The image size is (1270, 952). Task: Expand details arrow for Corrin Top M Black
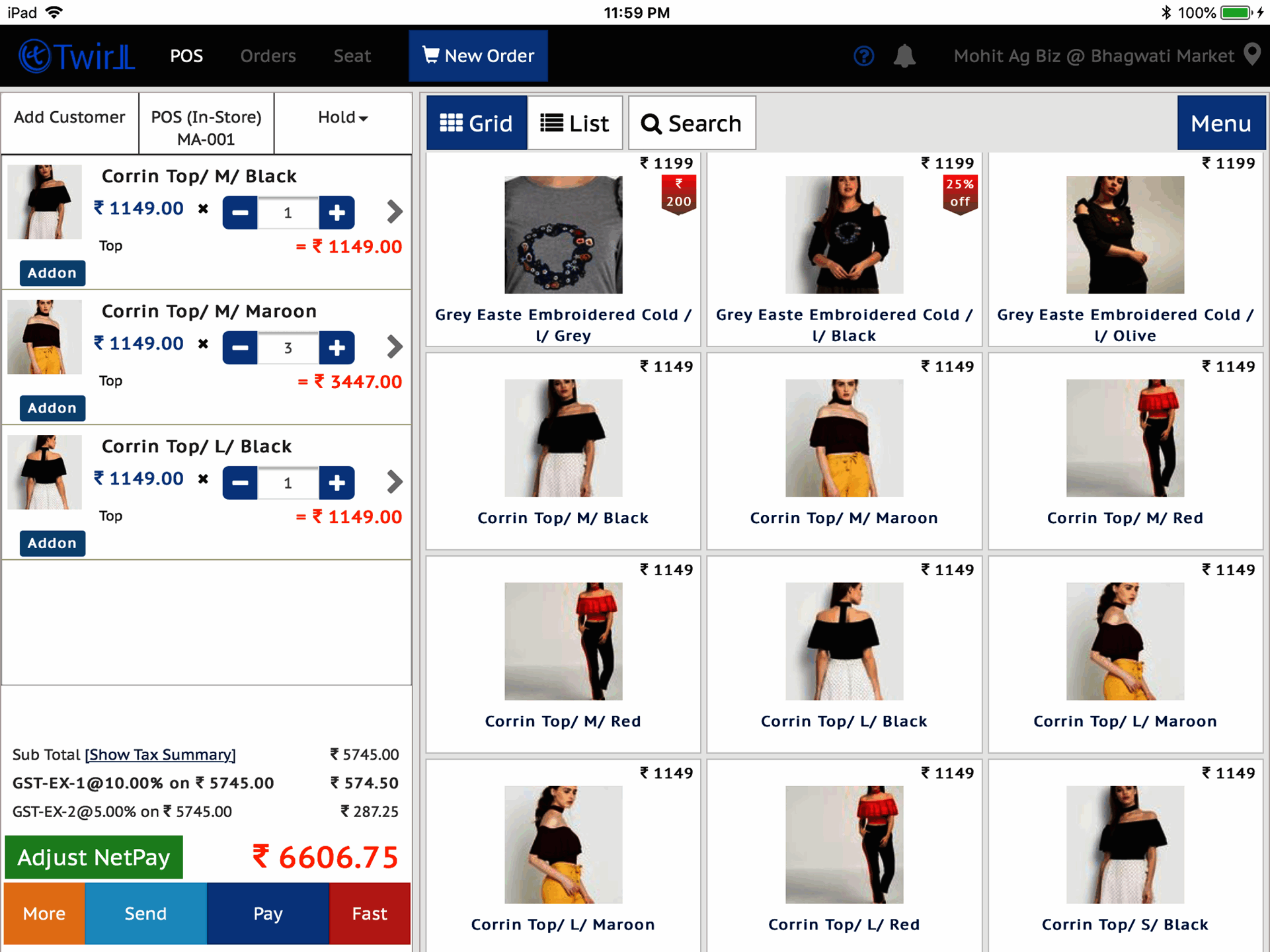click(395, 212)
